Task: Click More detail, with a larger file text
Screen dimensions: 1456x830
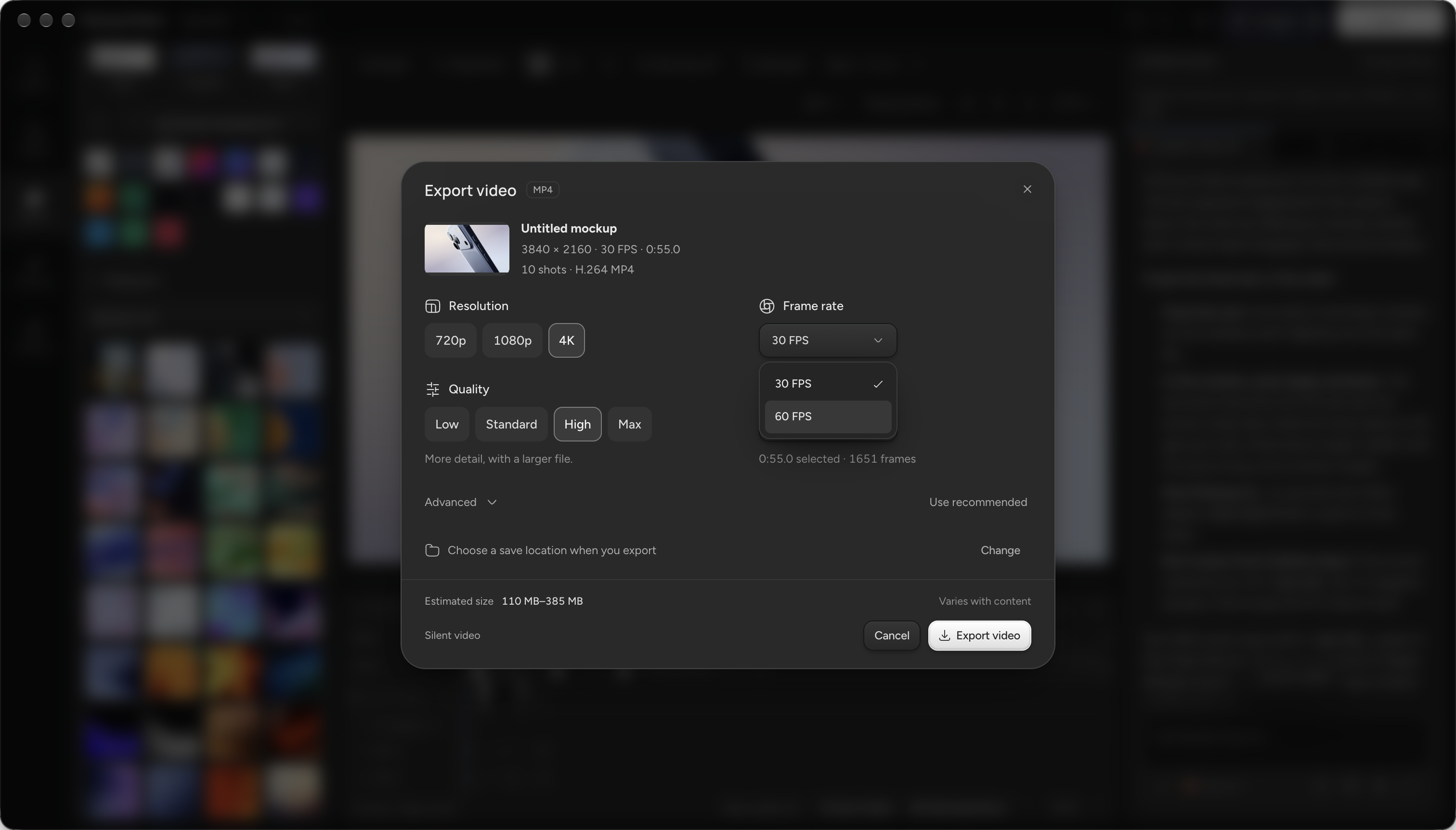Action: pos(498,459)
